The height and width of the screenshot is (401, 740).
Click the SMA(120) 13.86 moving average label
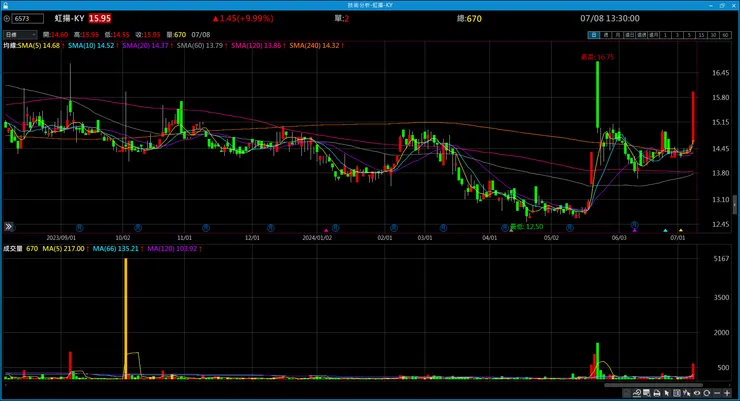pyautogui.click(x=256, y=45)
